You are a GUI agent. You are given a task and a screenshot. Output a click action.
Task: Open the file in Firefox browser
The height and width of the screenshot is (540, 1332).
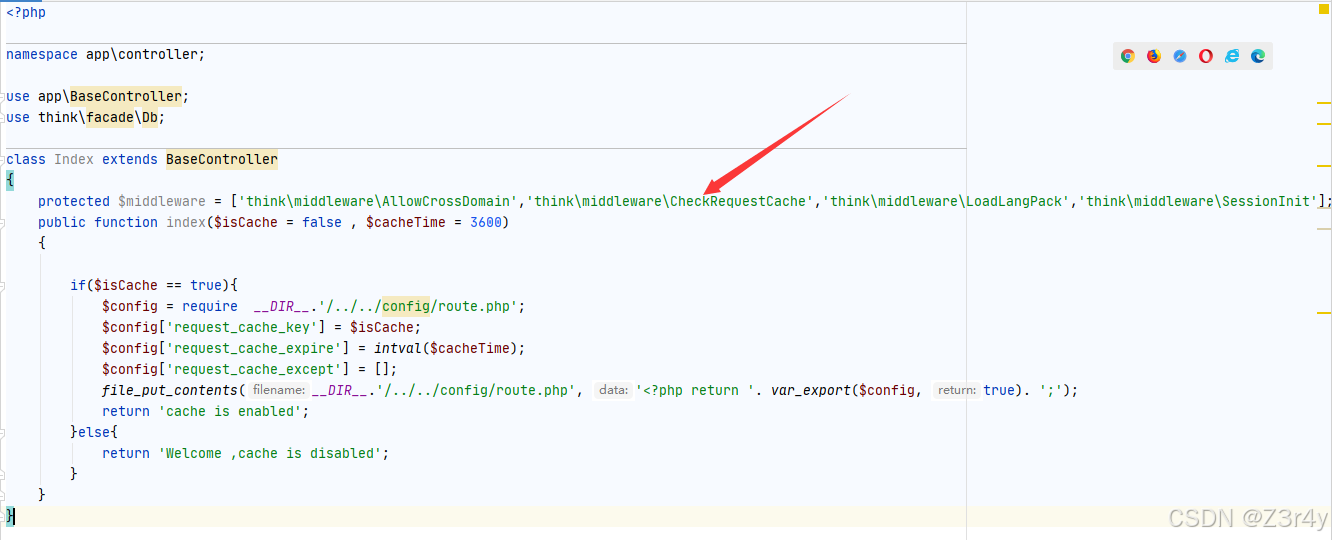click(x=1154, y=56)
